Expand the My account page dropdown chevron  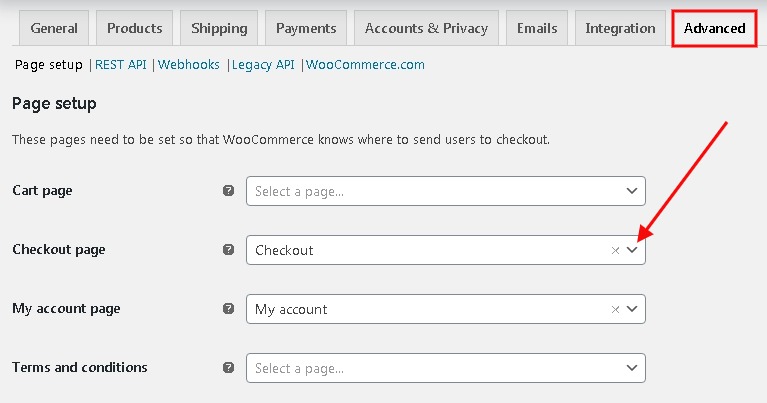[632, 309]
